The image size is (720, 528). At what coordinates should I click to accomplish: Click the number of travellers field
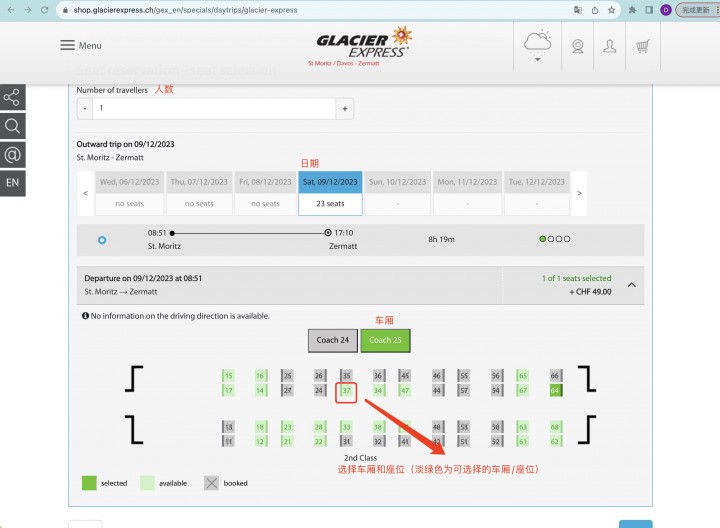point(214,109)
